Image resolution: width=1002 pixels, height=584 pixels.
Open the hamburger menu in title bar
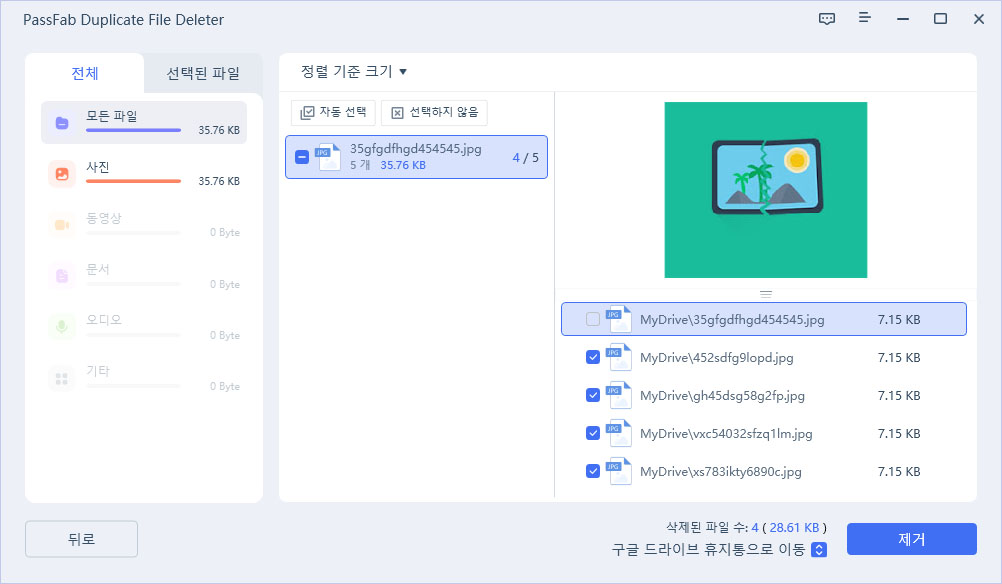863,19
